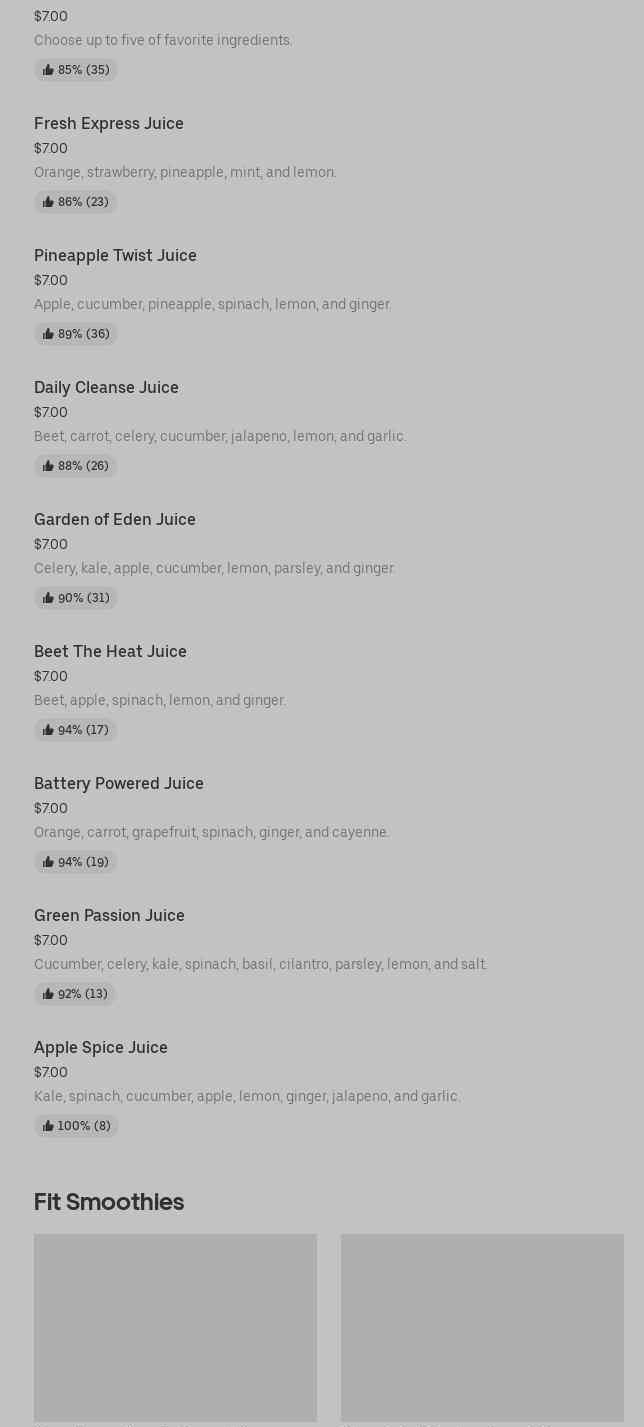Open the Fresh Express Juice item
This screenshot has height=1427, width=644.
109,123
